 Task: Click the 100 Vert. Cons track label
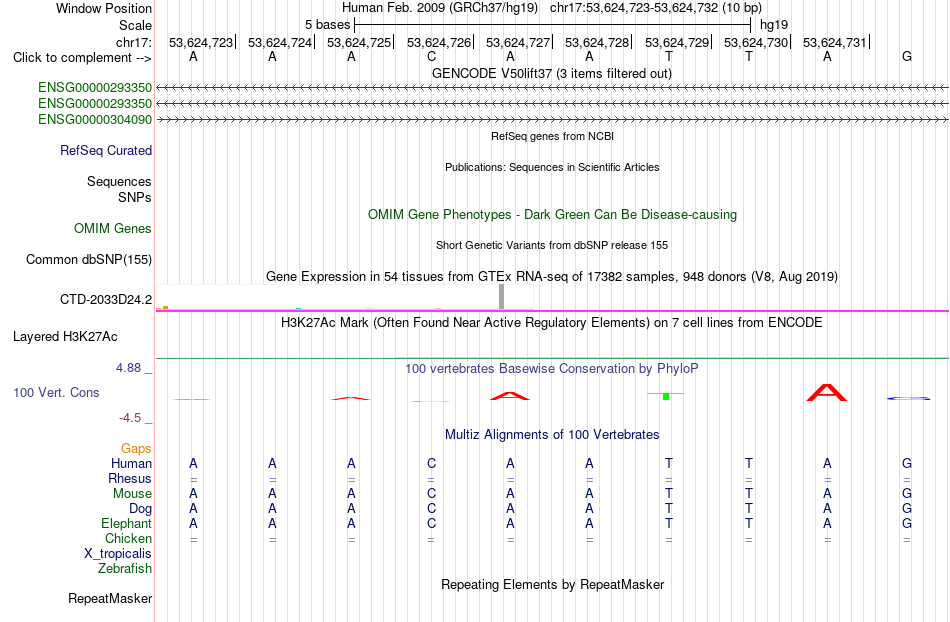[x=56, y=392]
